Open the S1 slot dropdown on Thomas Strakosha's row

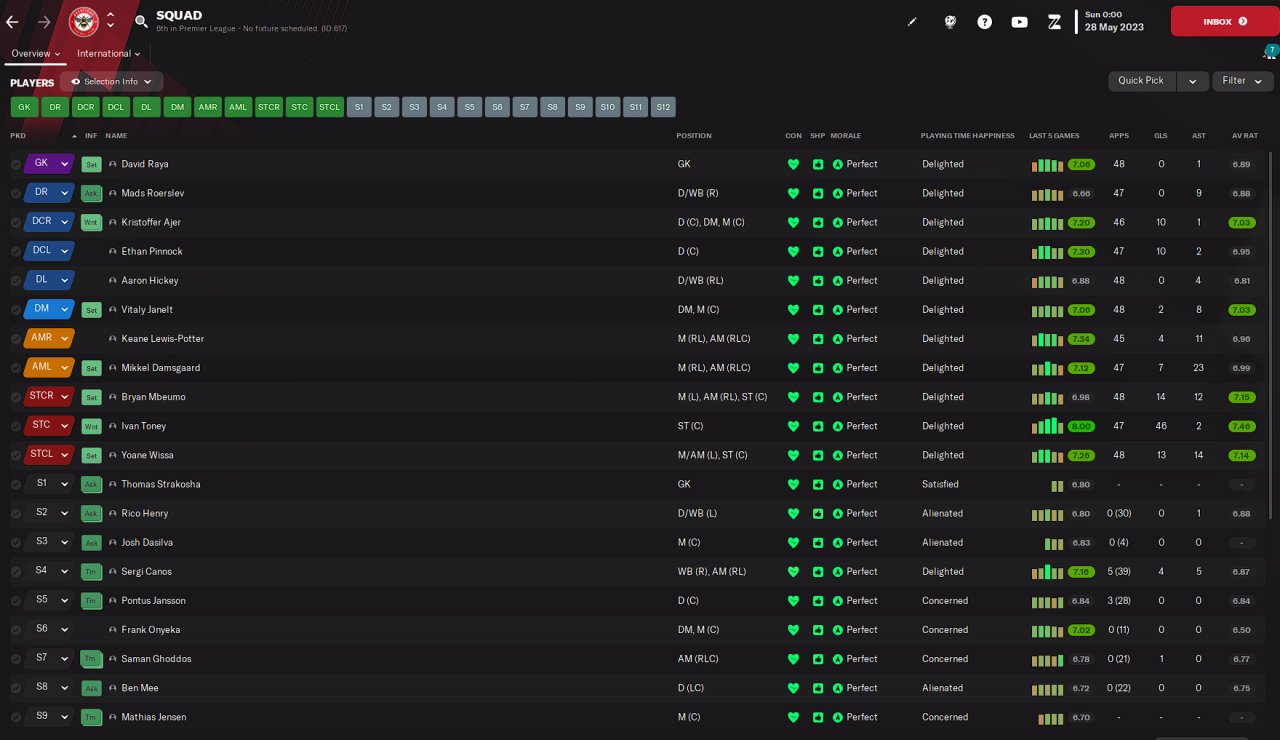pos(49,483)
